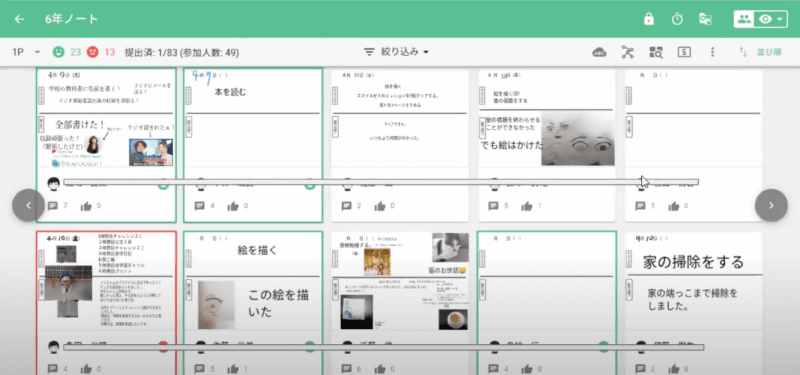
Task: Click the translate icon in the header
Action: click(x=705, y=19)
